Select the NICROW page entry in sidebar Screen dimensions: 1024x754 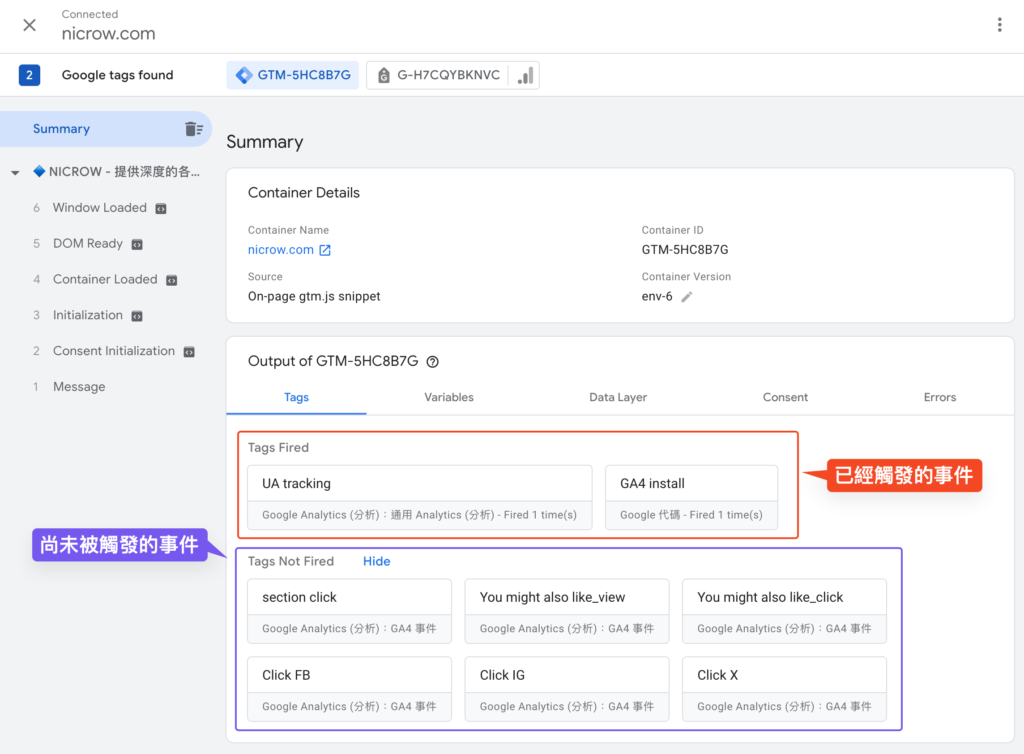tap(117, 172)
